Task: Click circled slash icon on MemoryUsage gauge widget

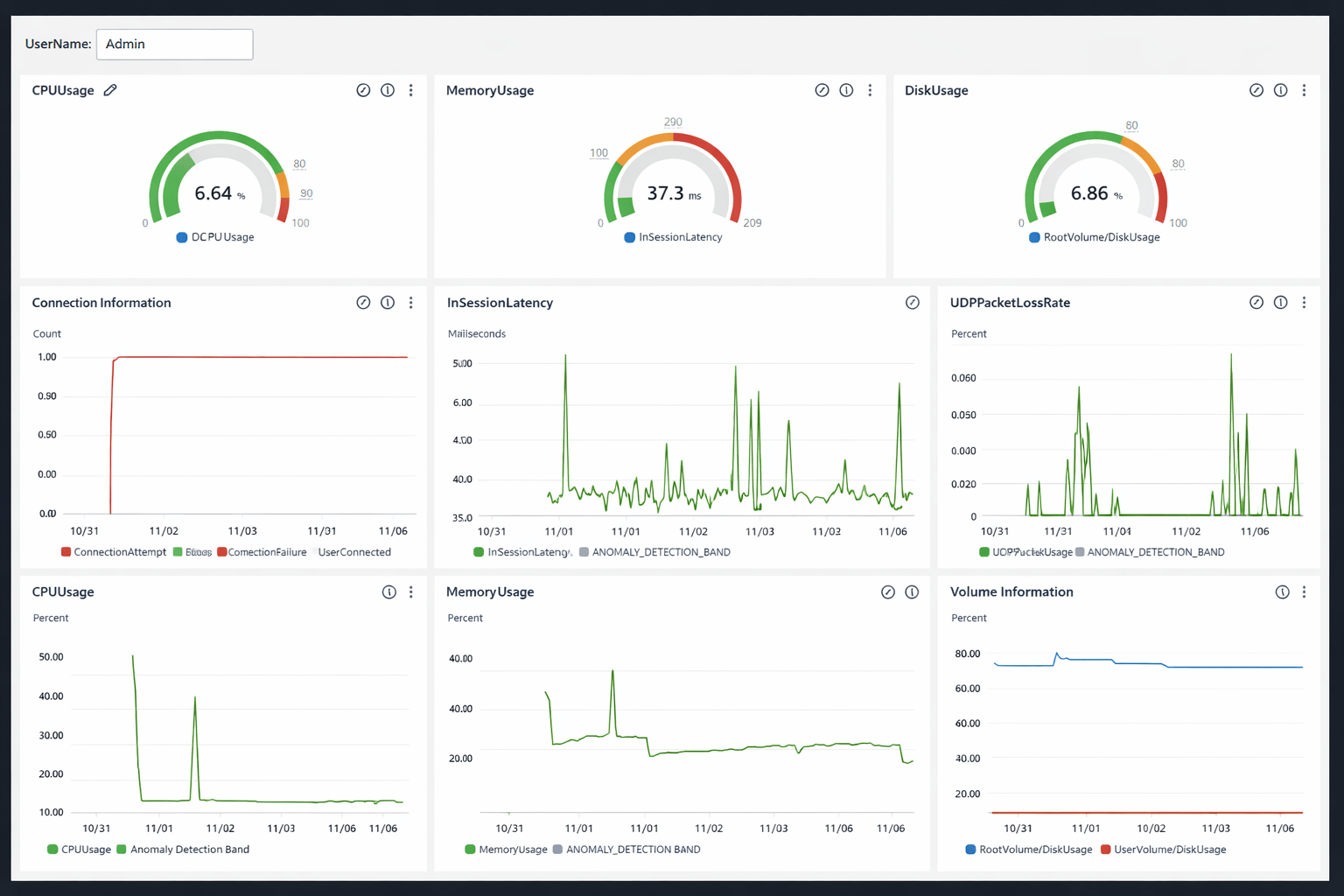Action: pyautogui.click(x=822, y=90)
